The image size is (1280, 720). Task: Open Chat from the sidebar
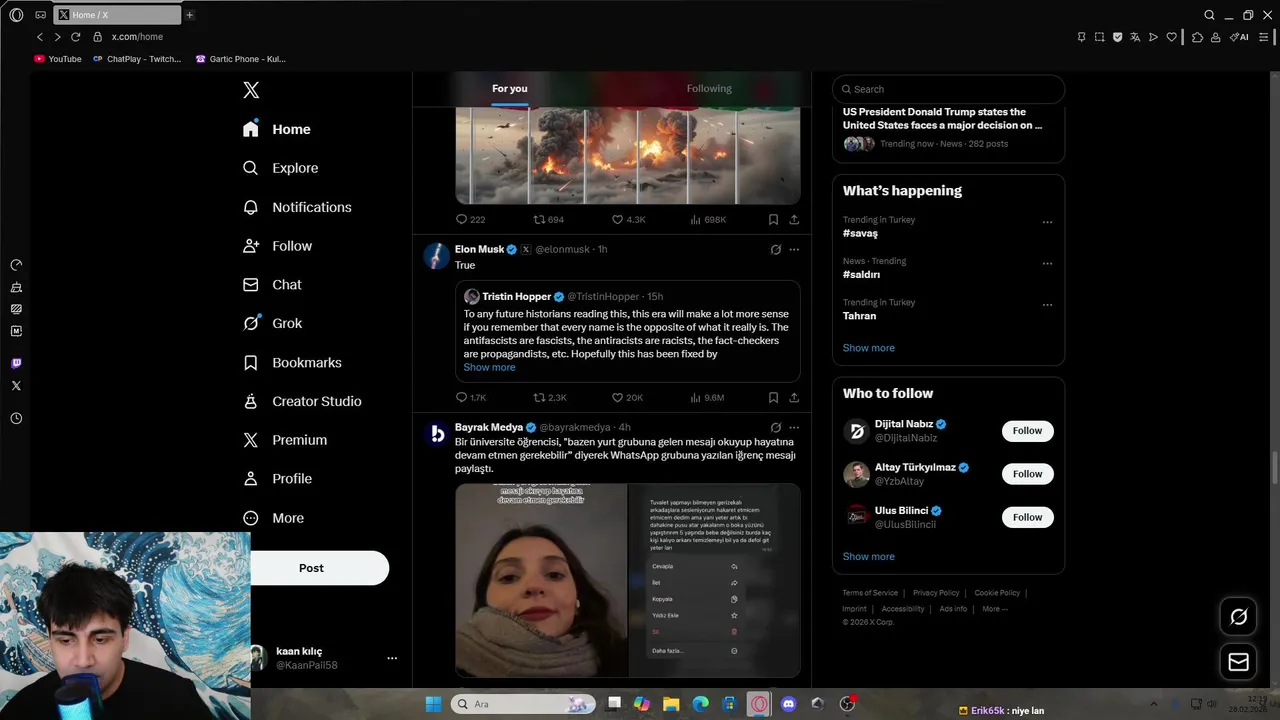click(272, 285)
